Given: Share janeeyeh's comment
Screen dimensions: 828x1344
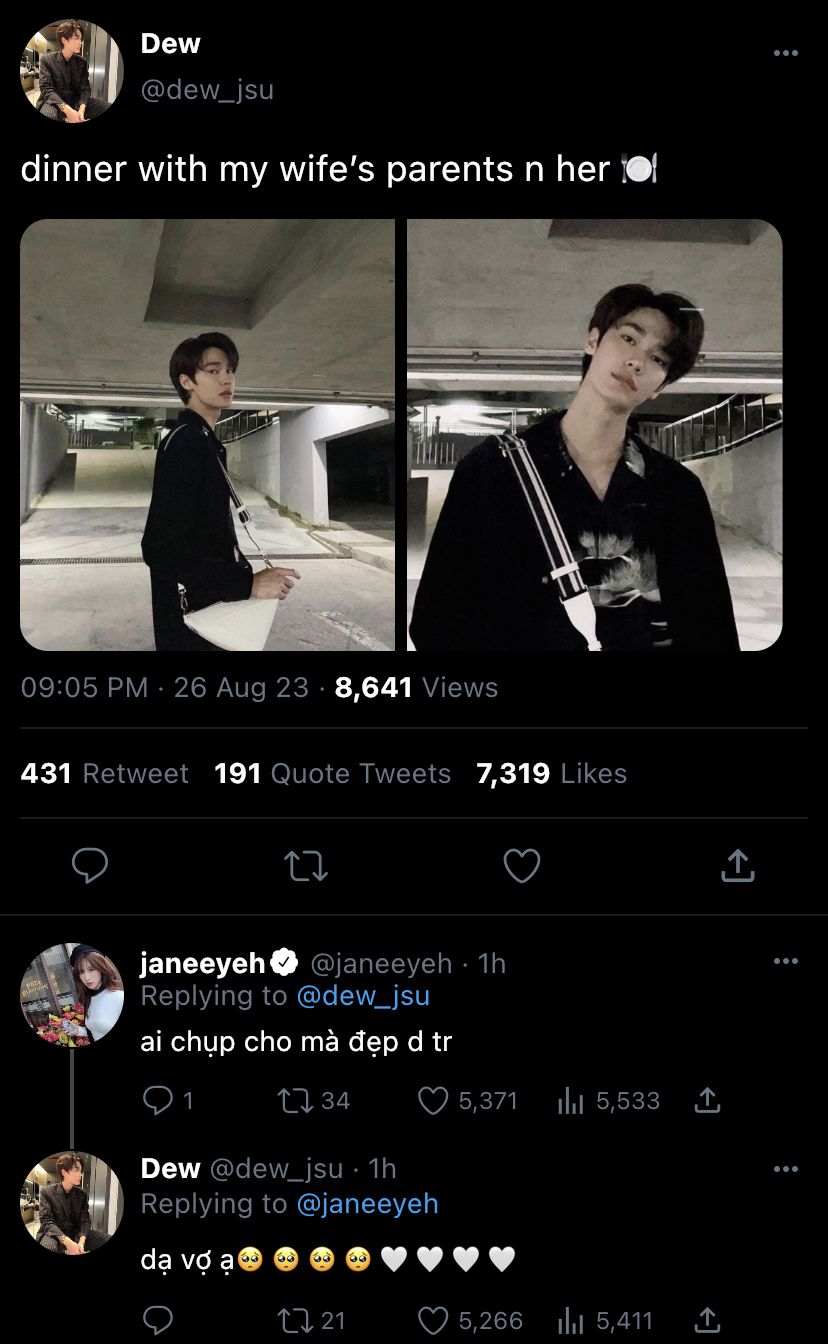Looking at the screenshot, I should click(x=706, y=1101).
